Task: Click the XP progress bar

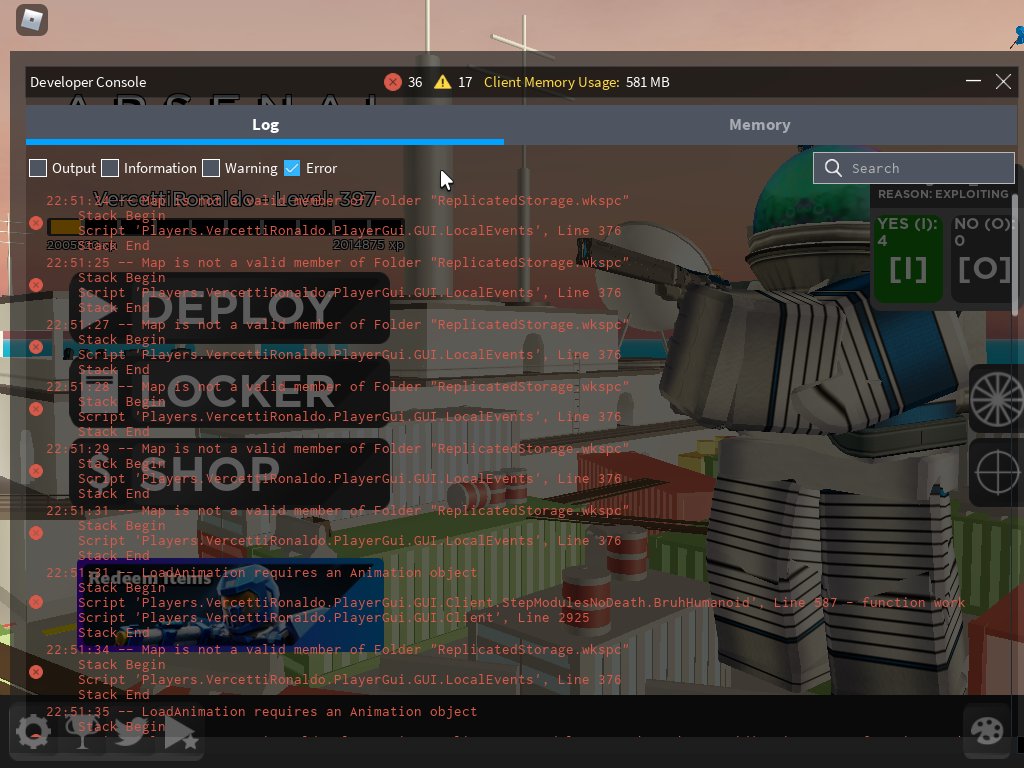Action: [226, 227]
